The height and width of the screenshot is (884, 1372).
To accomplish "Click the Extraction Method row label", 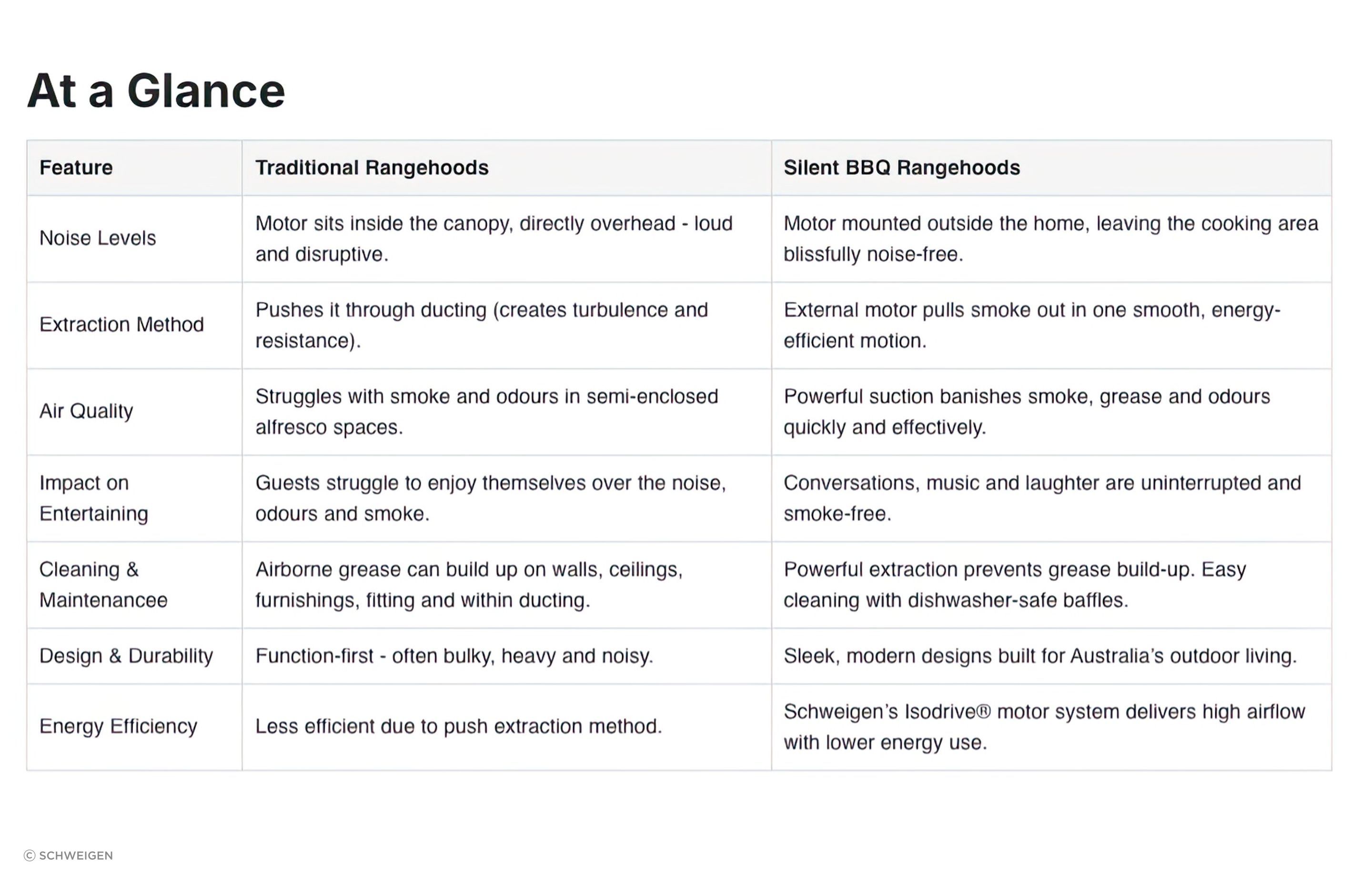I will (121, 325).
